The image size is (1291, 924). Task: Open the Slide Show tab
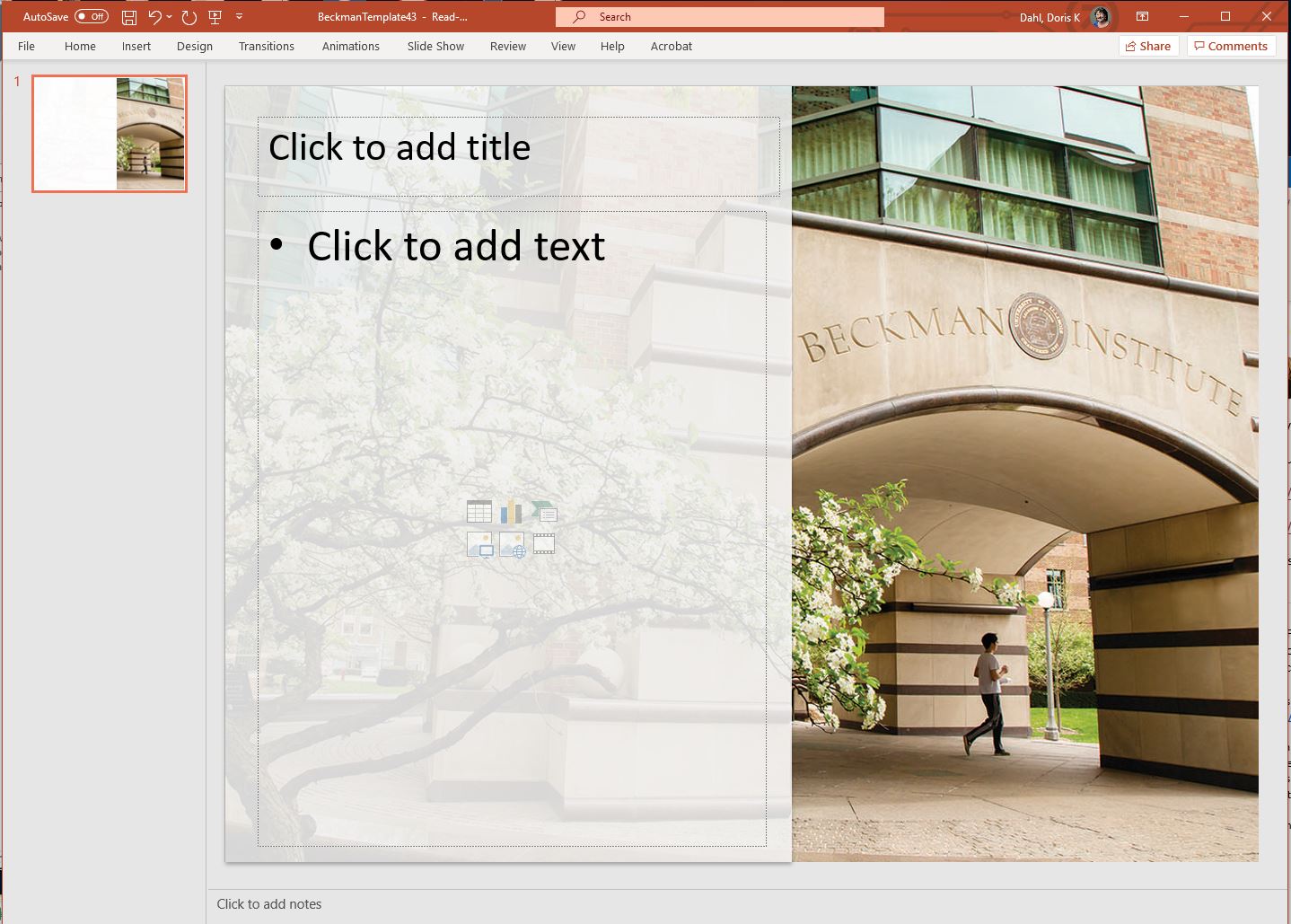435,46
